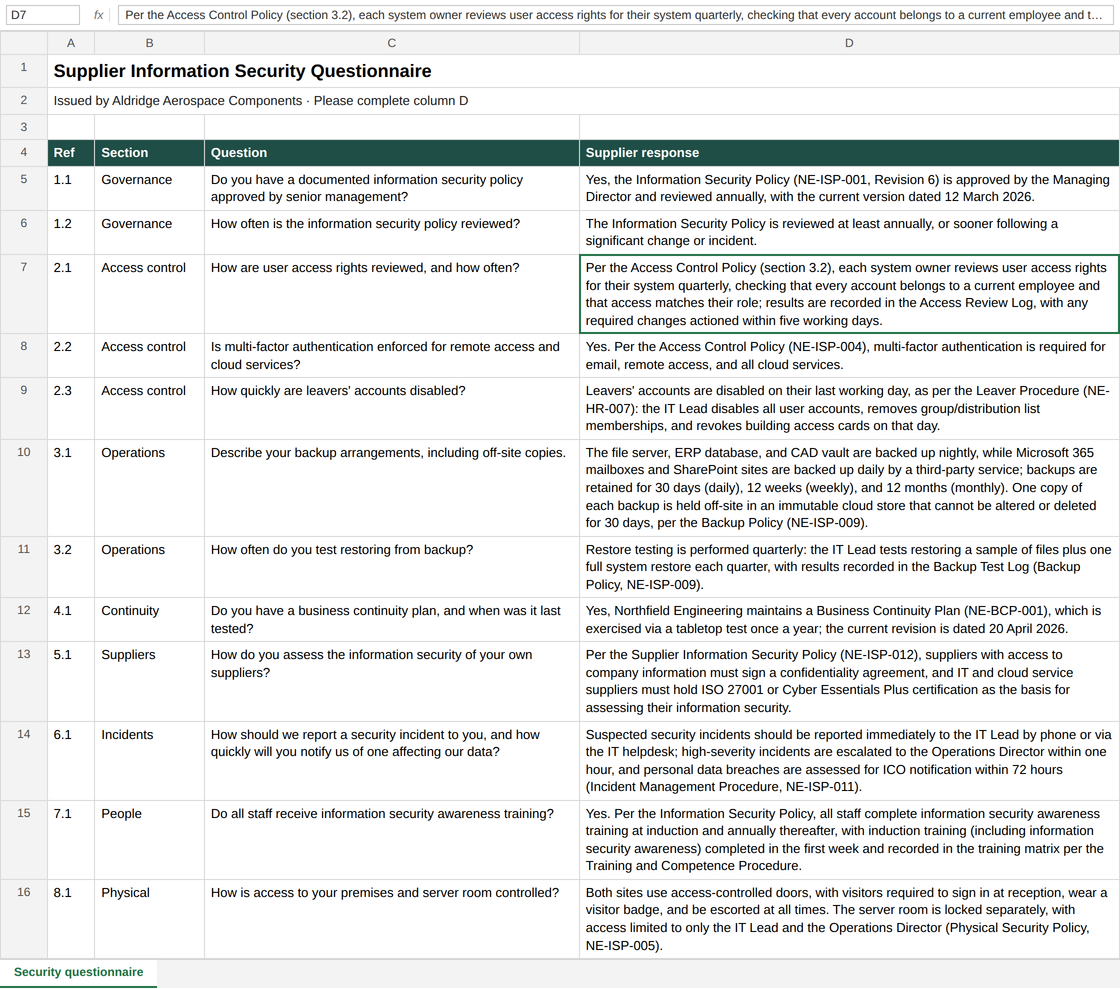Click the Ref cell '6.1'
The width and height of the screenshot is (1120, 989).
pyautogui.click(x=71, y=760)
